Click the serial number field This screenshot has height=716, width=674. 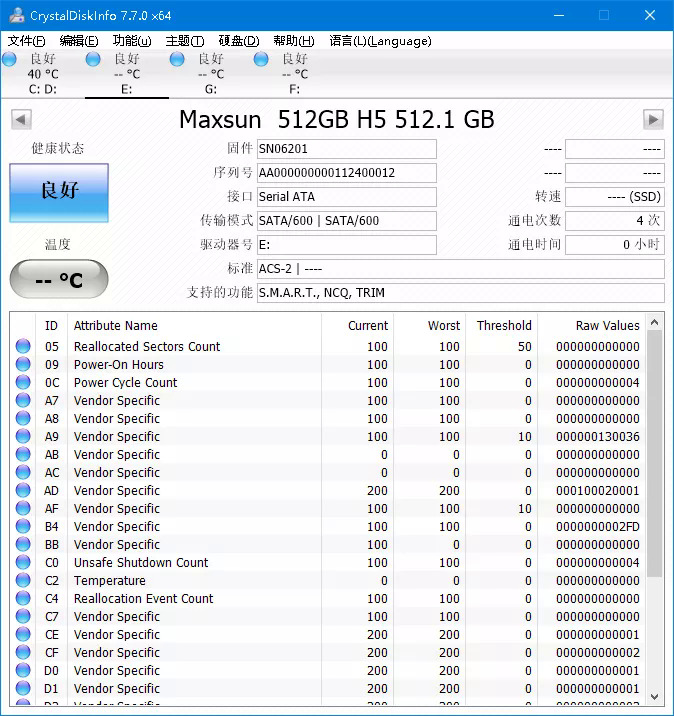[346, 173]
